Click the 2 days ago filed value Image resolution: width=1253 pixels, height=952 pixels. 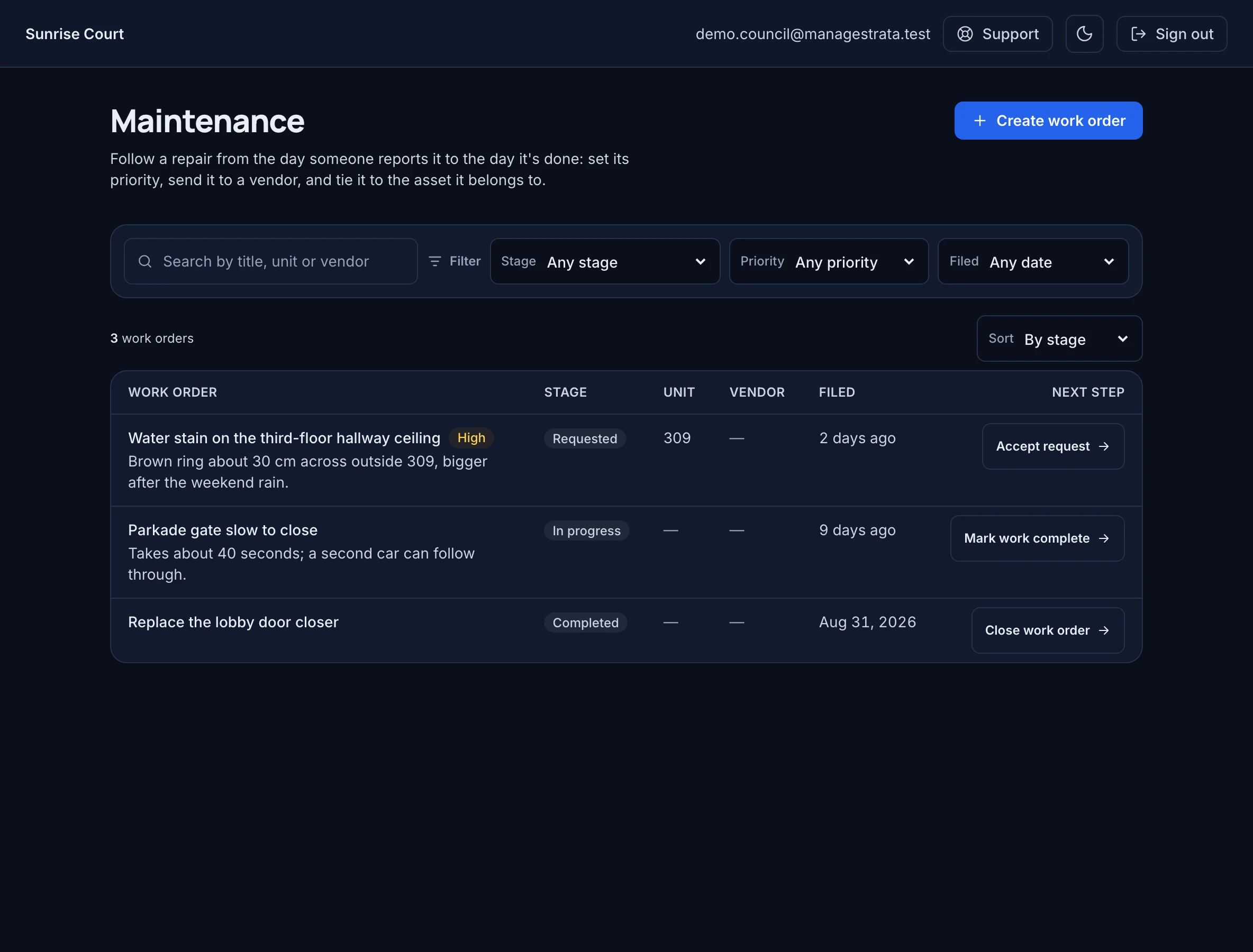pyautogui.click(x=857, y=438)
